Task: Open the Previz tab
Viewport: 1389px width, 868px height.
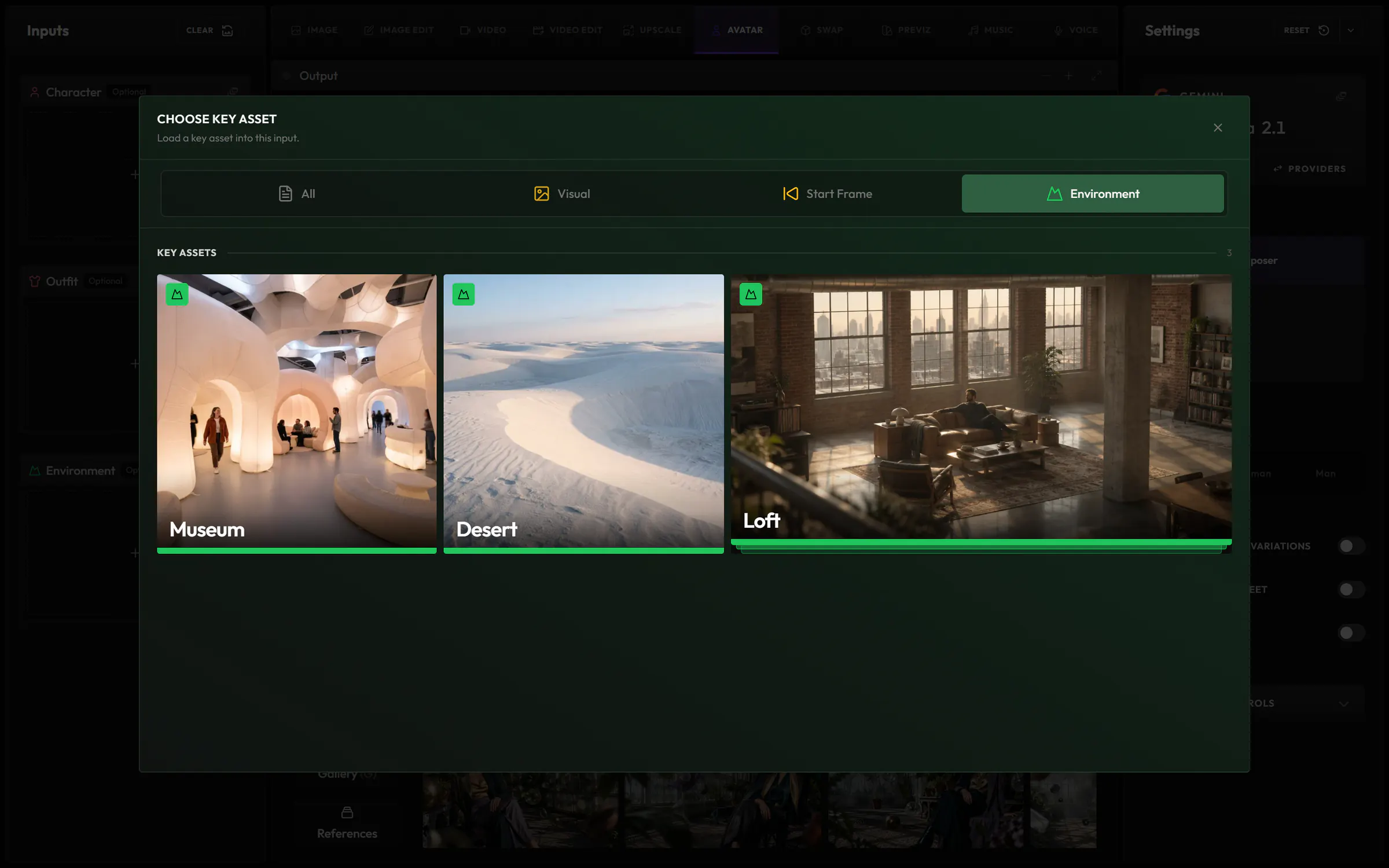Action: pos(906,30)
